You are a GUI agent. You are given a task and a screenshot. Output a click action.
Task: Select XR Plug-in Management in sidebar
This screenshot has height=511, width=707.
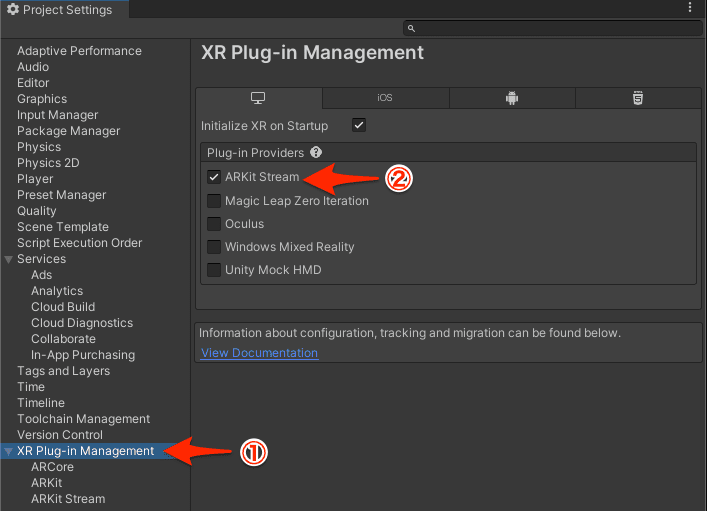[85, 451]
